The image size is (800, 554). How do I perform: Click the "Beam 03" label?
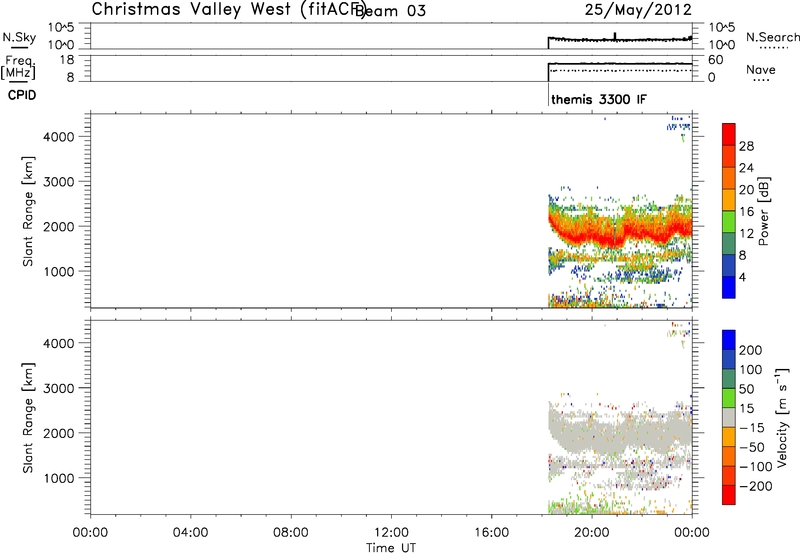(x=392, y=11)
